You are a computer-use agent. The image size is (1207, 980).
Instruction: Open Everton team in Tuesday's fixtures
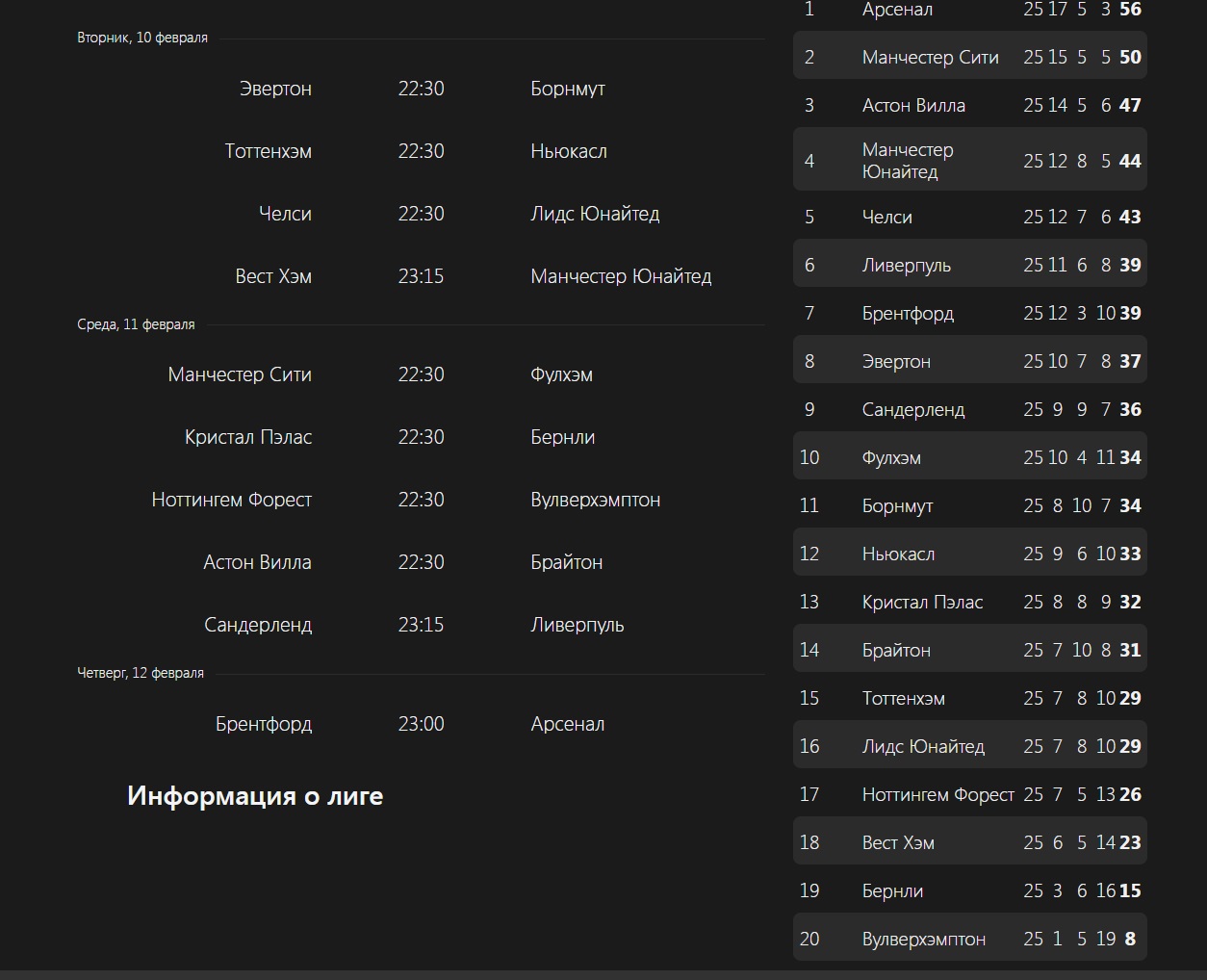275,89
